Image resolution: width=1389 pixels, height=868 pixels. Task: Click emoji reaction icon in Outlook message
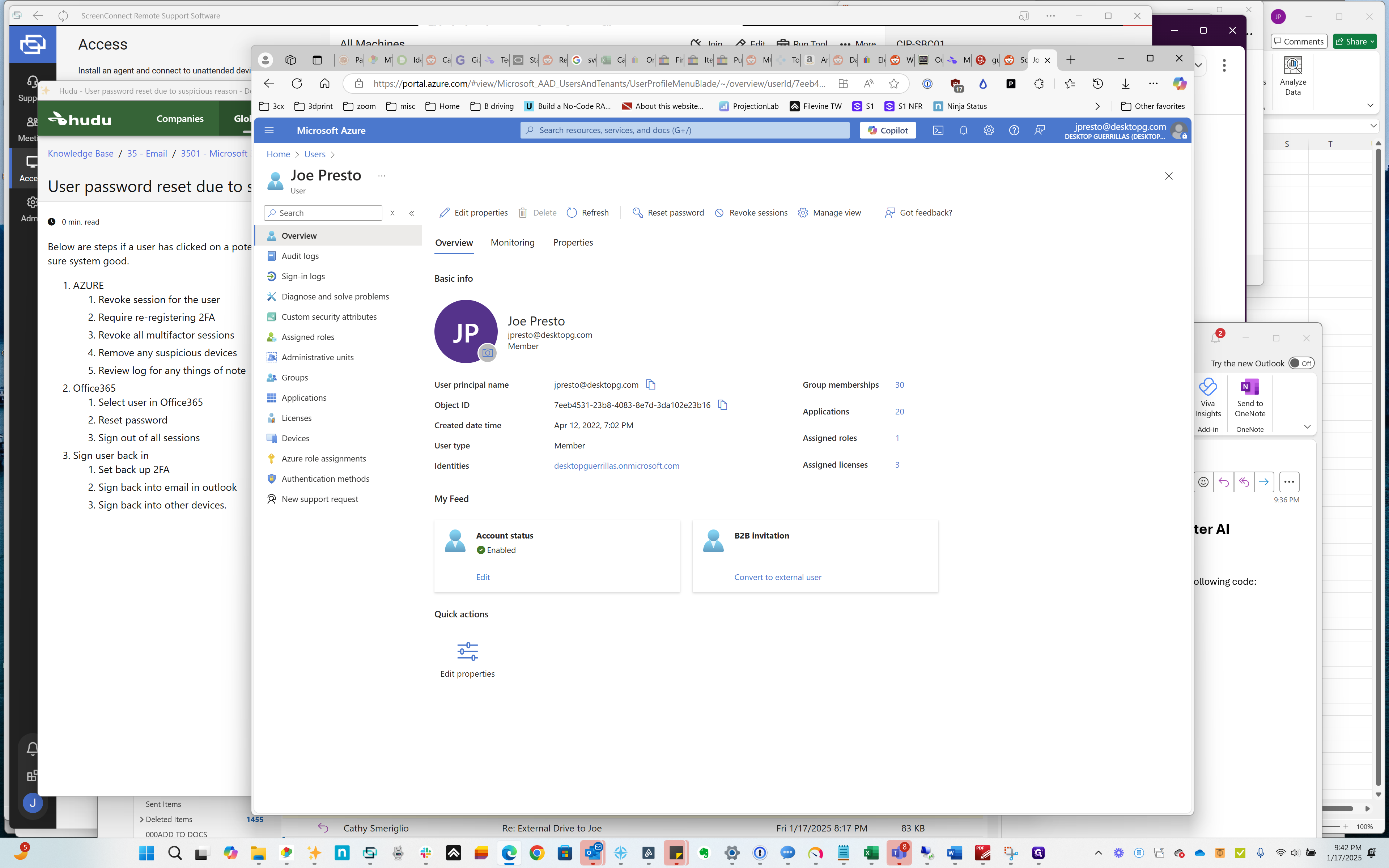coord(1203,482)
